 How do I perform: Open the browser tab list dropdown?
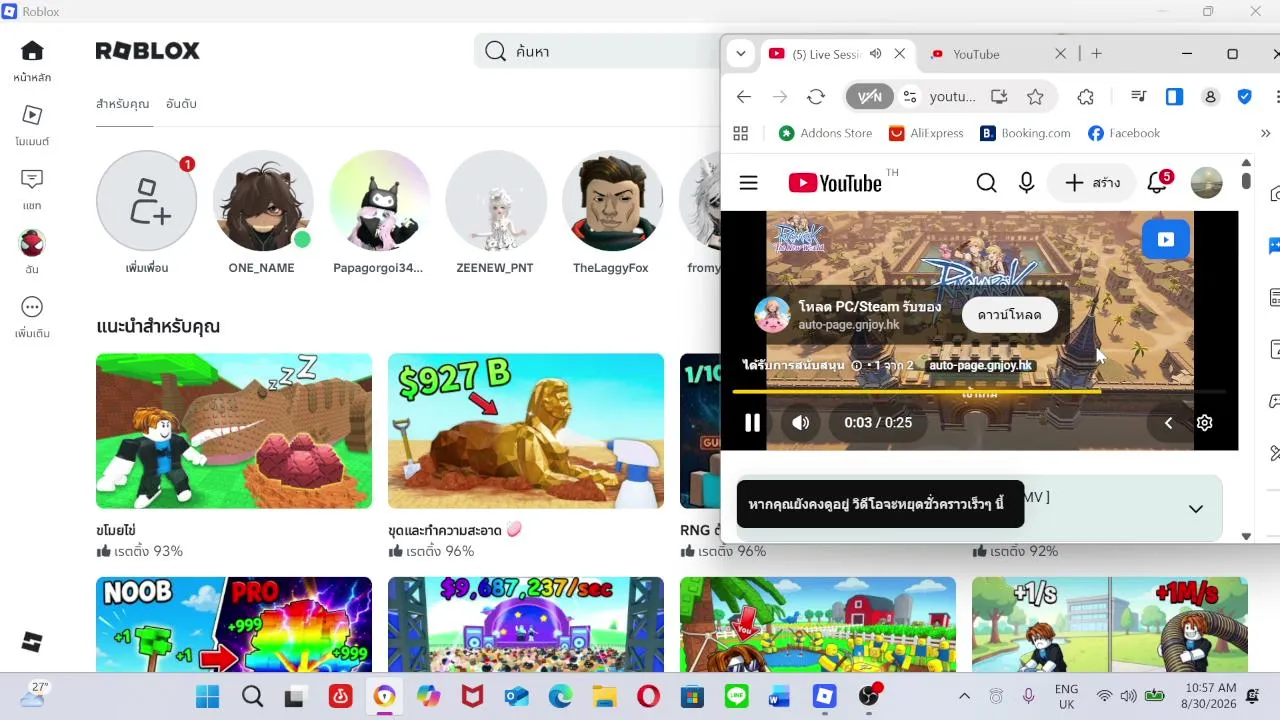740,54
